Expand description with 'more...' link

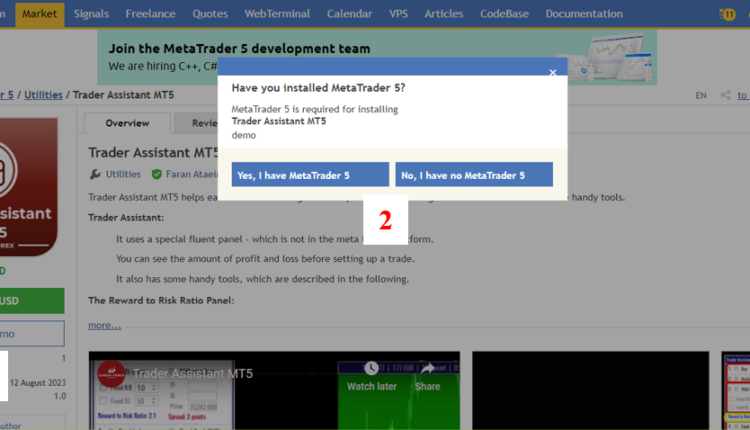(104, 325)
